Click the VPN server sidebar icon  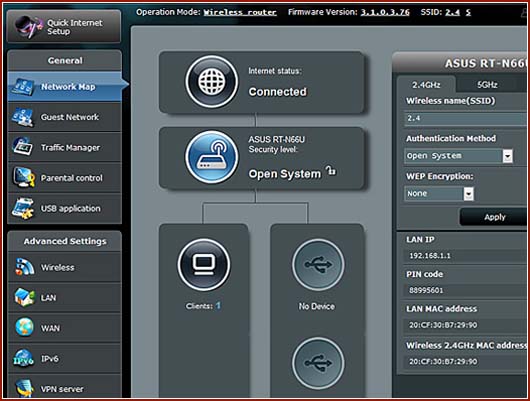24,388
